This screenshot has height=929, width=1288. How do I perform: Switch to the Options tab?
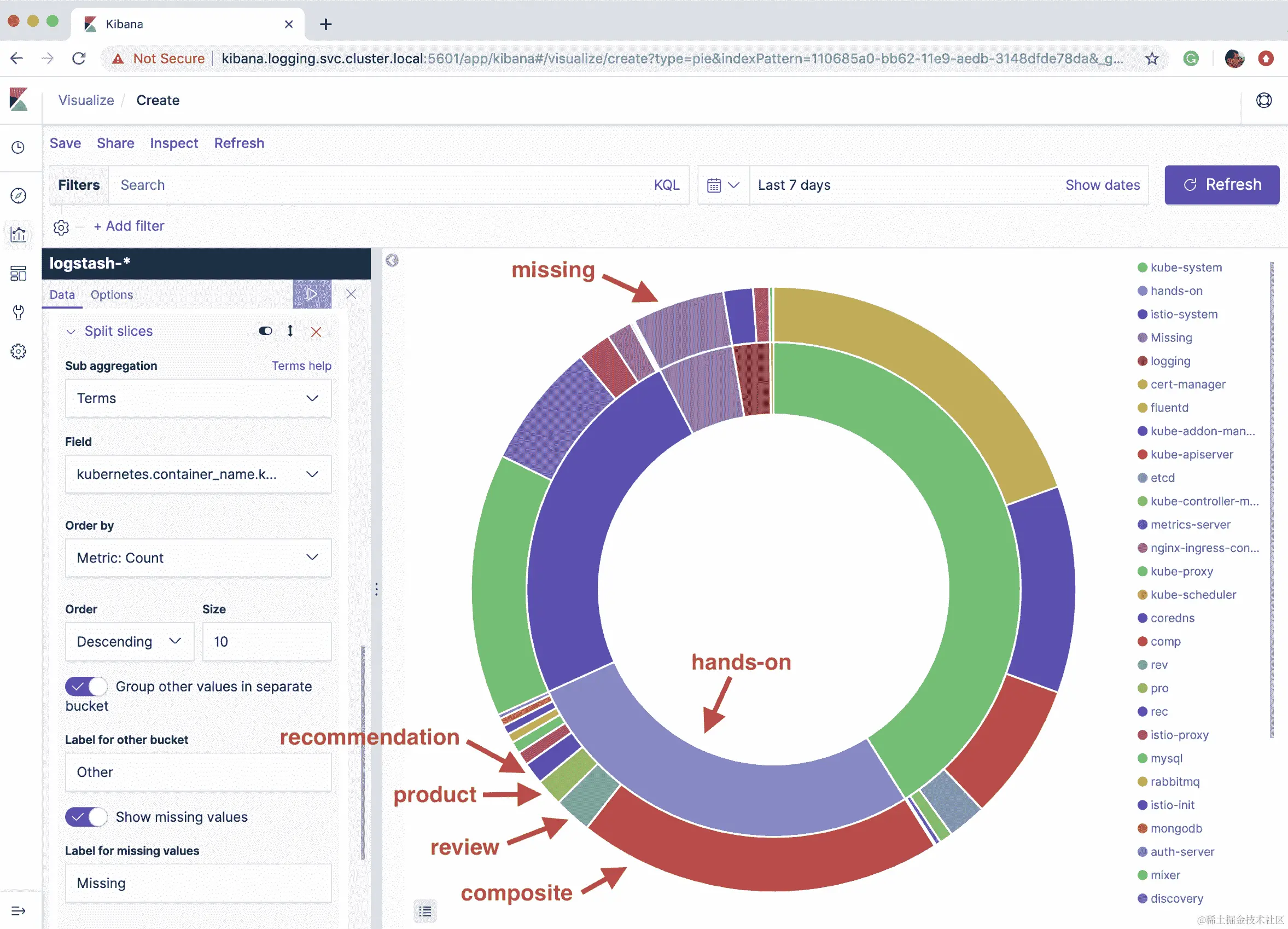pos(112,294)
